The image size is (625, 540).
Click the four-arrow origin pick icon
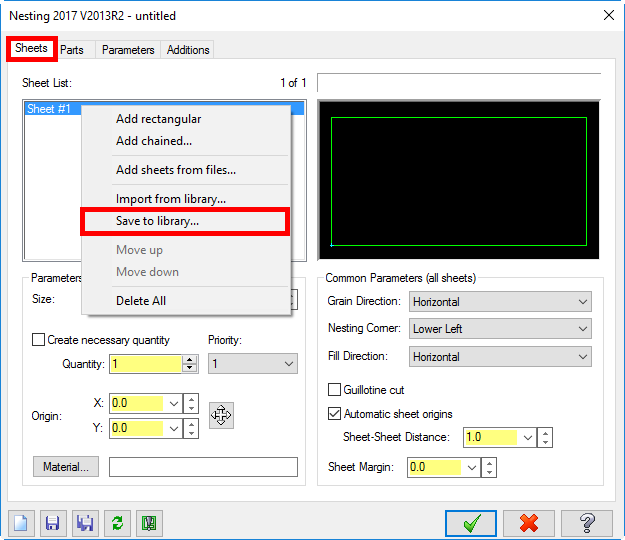(x=221, y=415)
